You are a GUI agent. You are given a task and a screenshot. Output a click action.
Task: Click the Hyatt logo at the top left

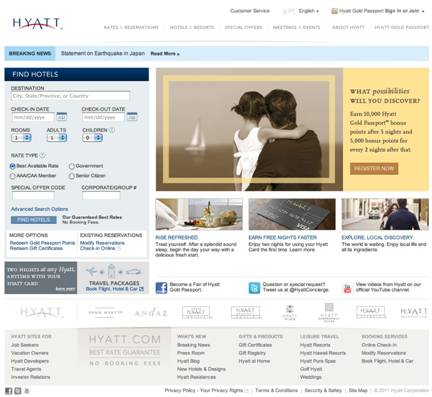pyautogui.click(x=37, y=23)
